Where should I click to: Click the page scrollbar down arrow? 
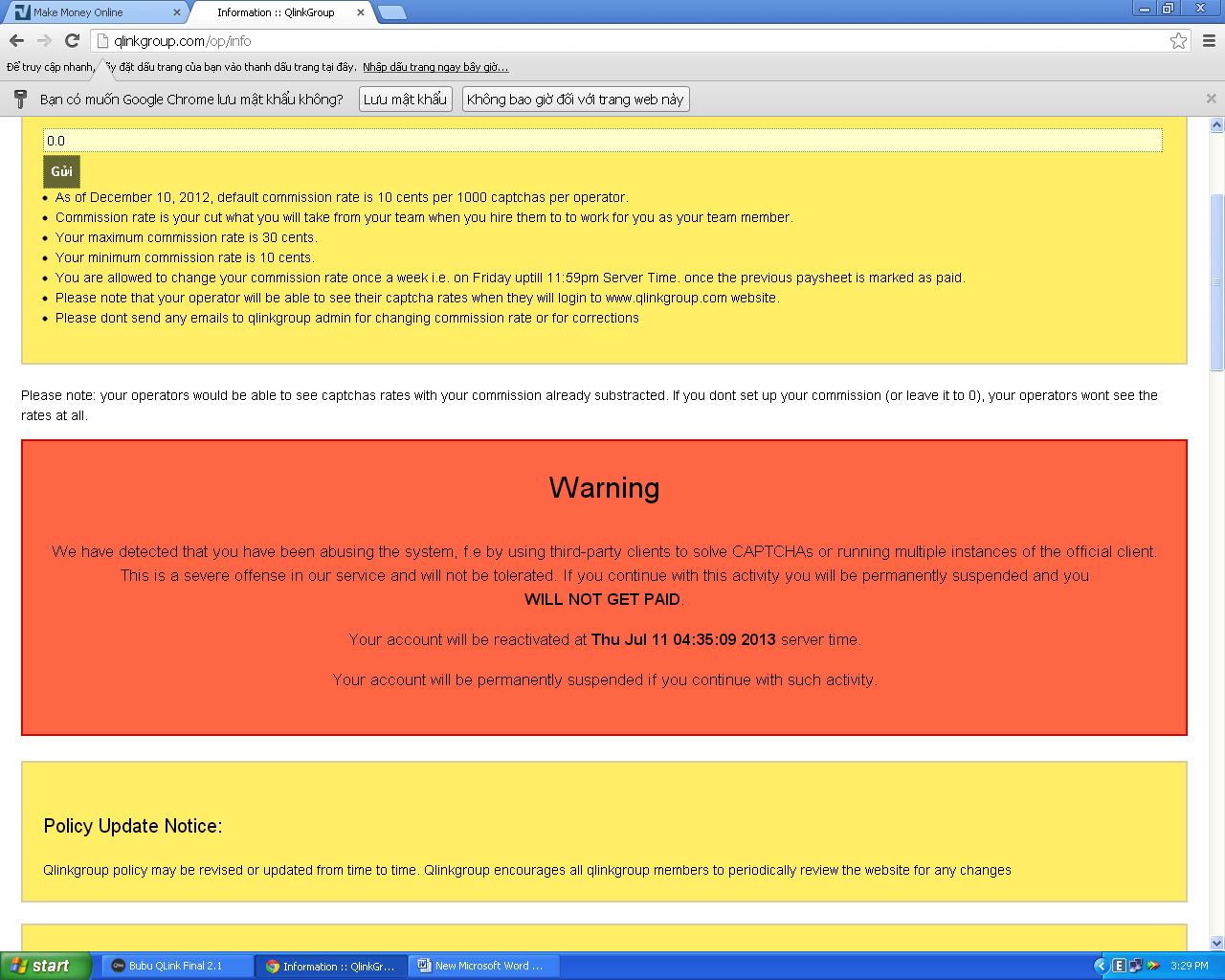pyautogui.click(x=1217, y=944)
